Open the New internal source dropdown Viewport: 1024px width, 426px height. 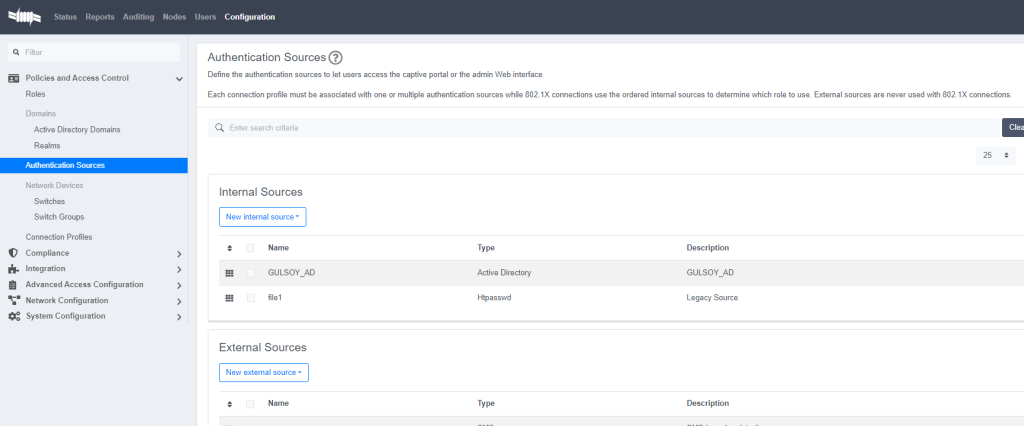pyautogui.click(x=262, y=217)
